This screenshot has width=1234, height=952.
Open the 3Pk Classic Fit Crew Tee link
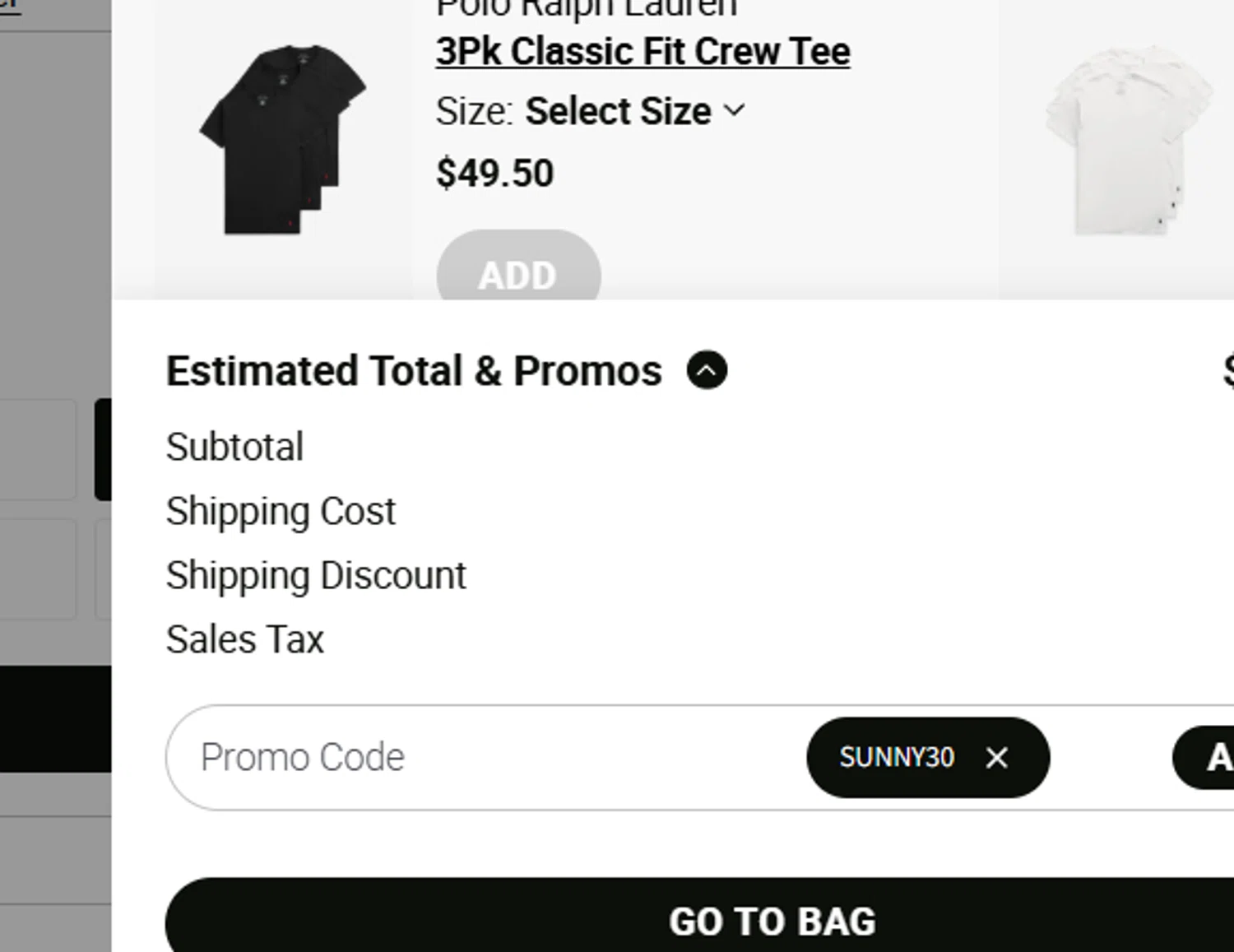point(643,52)
